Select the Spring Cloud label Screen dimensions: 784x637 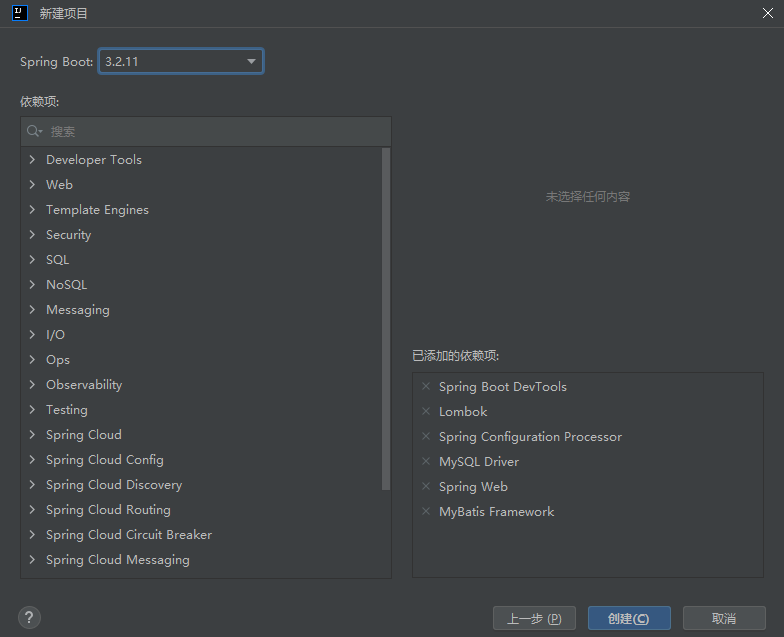click(84, 435)
